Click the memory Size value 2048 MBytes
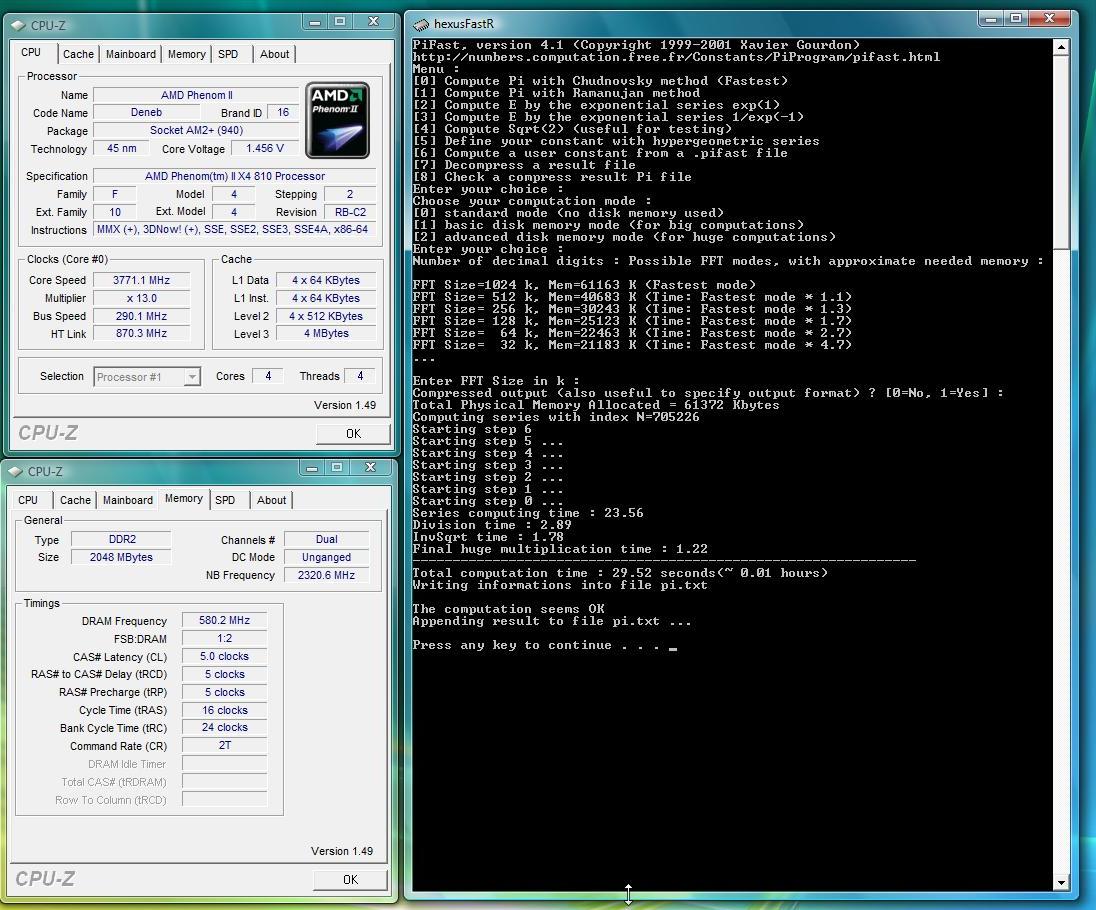This screenshot has width=1096, height=910. pyautogui.click(x=122, y=558)
